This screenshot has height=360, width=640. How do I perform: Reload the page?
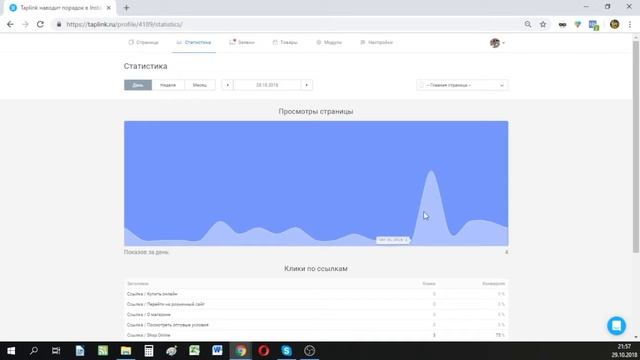pos(40,24)
